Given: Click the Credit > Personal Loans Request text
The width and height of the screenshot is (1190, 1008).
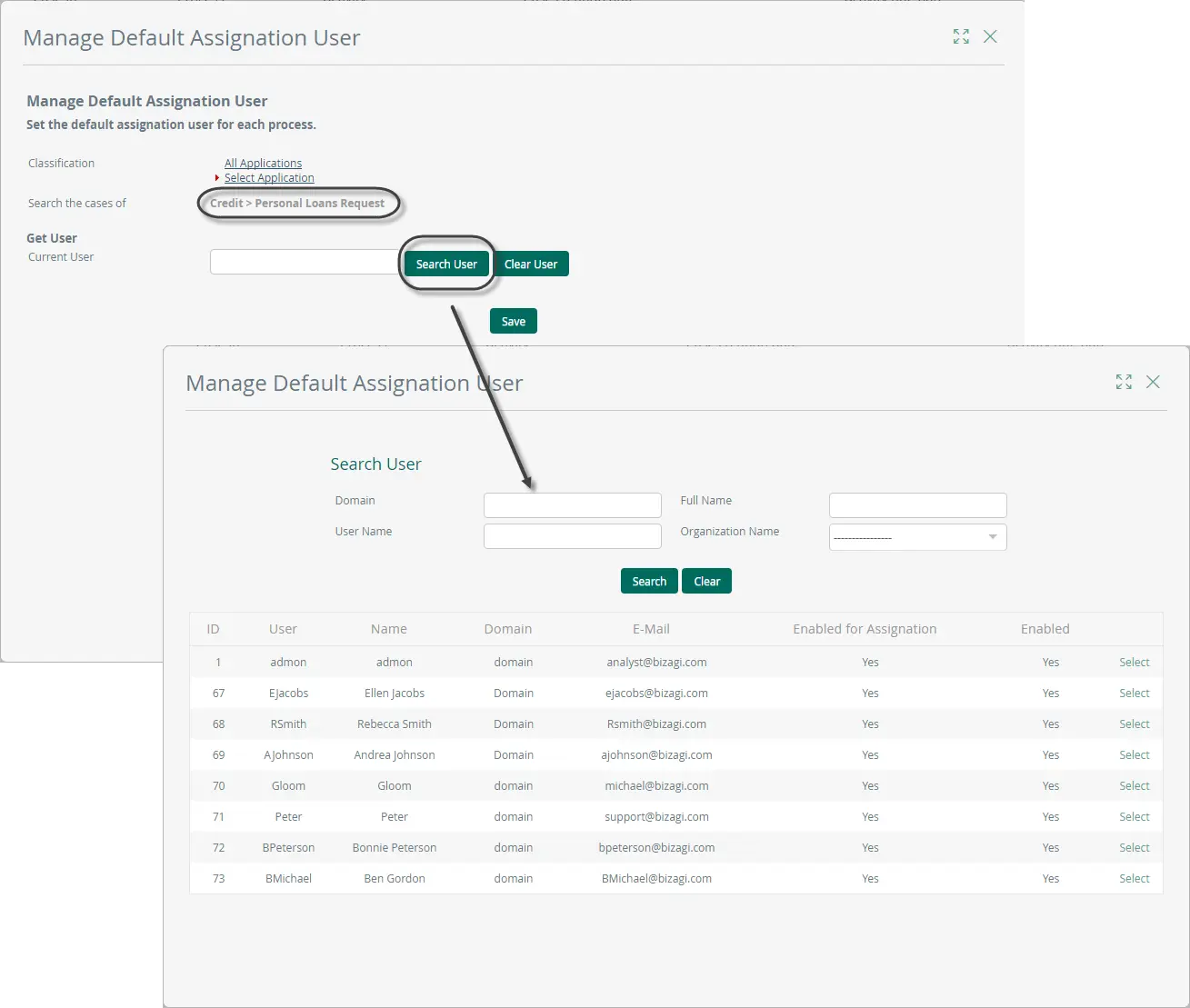Looking at the screenshot, I should click(297, 204).
